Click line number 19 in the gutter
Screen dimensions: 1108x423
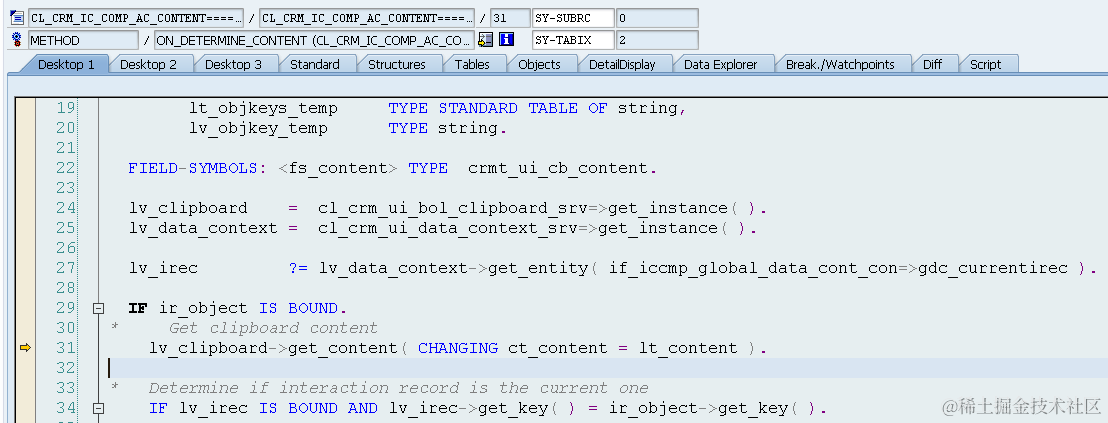click(x=65, y=108)
